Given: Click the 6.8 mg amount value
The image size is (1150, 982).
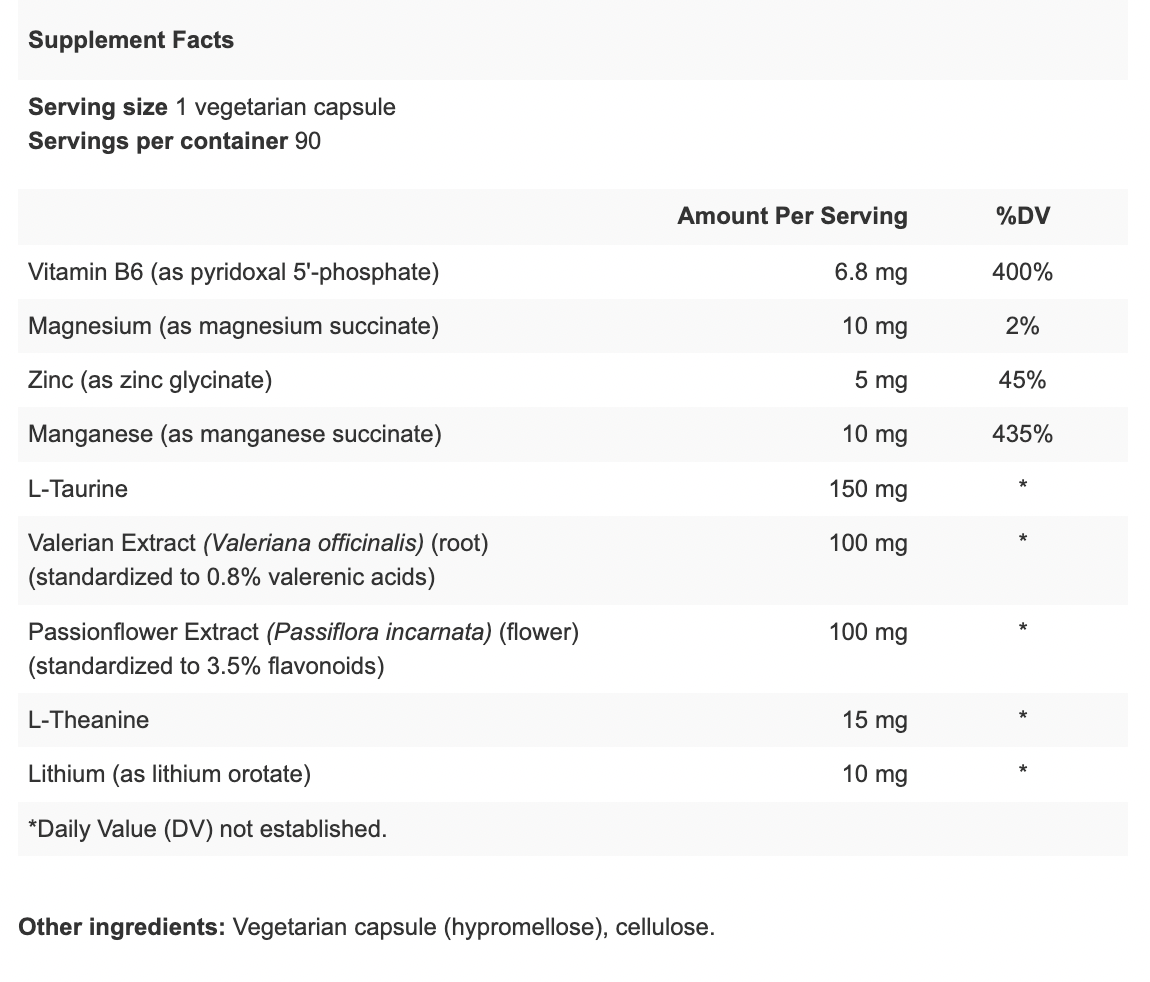Looking at the screenshot, I should (x=871, y=272).
